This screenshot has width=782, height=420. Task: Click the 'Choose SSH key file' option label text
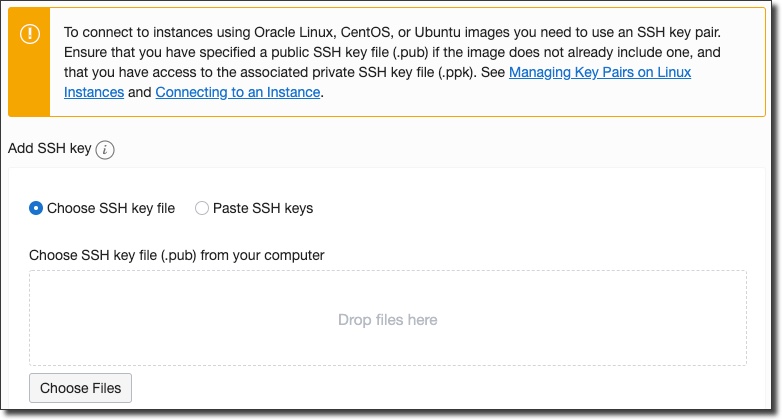111,208
